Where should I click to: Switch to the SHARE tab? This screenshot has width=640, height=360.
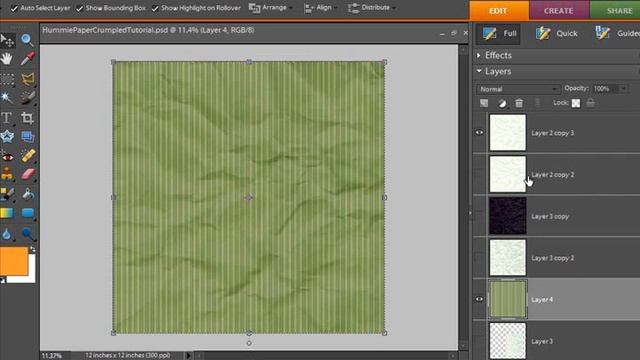pyautogui.click(x=615, y=11)
